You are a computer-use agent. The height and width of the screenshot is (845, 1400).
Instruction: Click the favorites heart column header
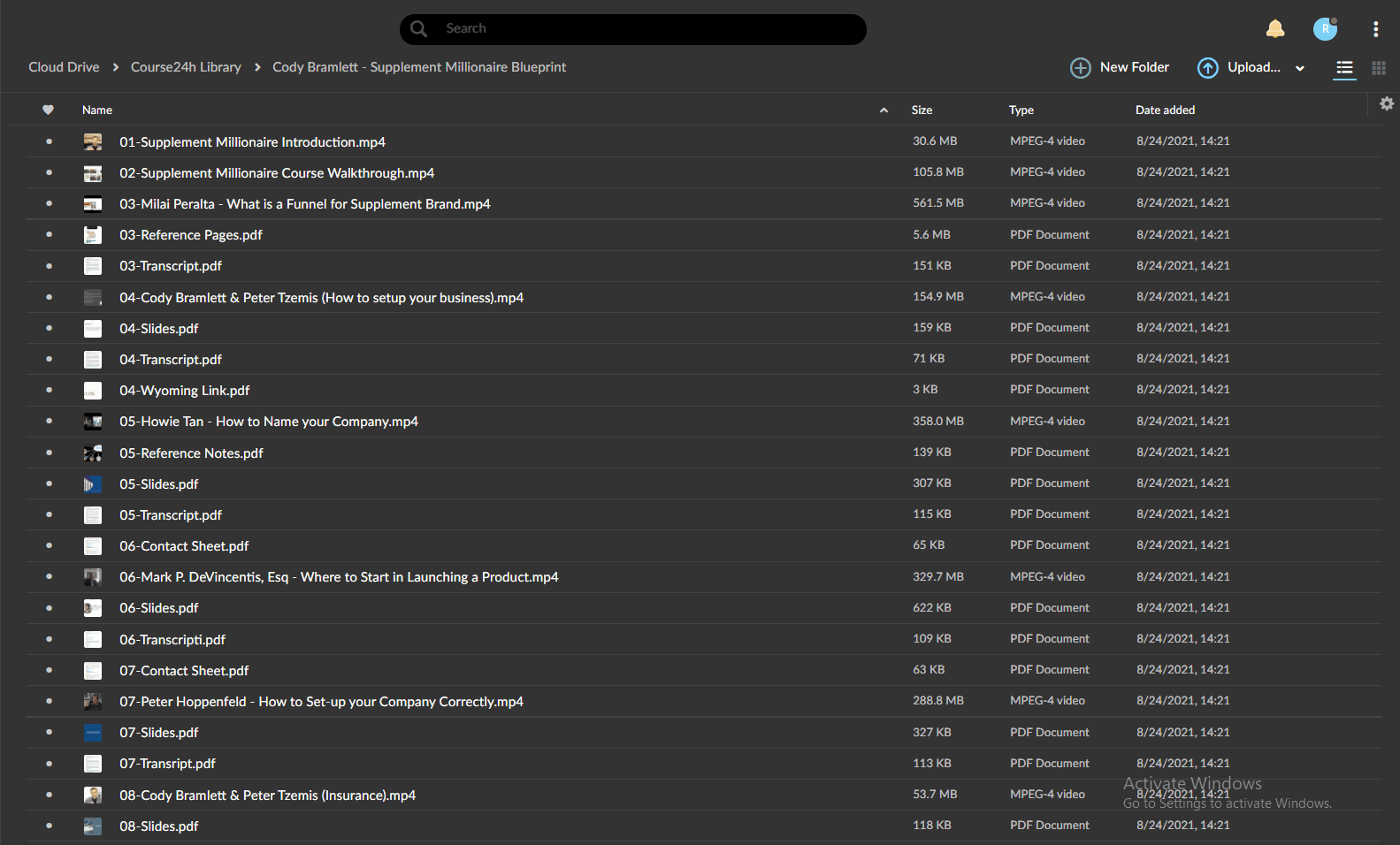(x=48, y=110)
